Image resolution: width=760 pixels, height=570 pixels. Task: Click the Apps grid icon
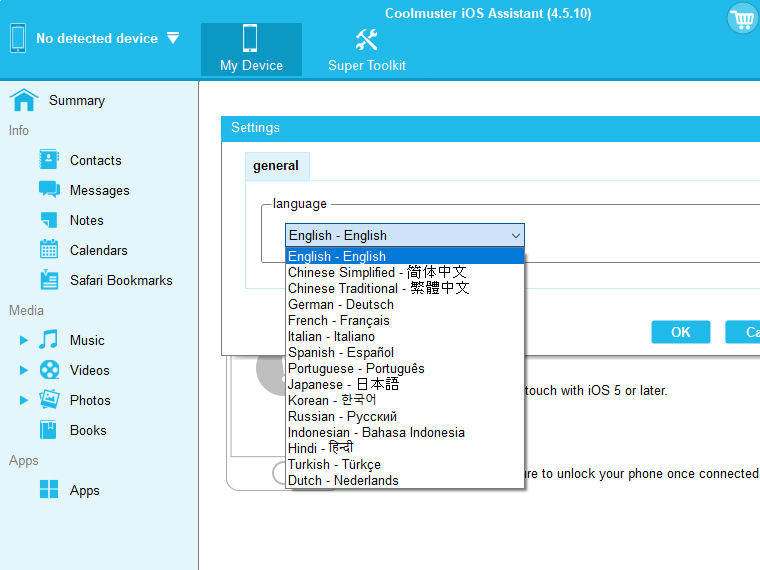pyautogui.click(x=49, y=489)
